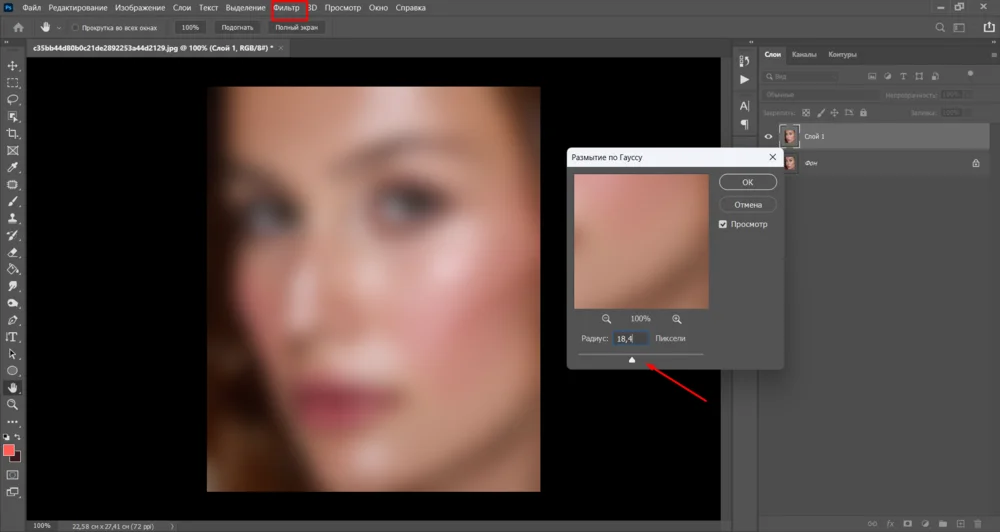Image resolution: width=1000 pixels, height=532 pixels.
Task: Switch to the Каналы tab
Action: [804, 55]
